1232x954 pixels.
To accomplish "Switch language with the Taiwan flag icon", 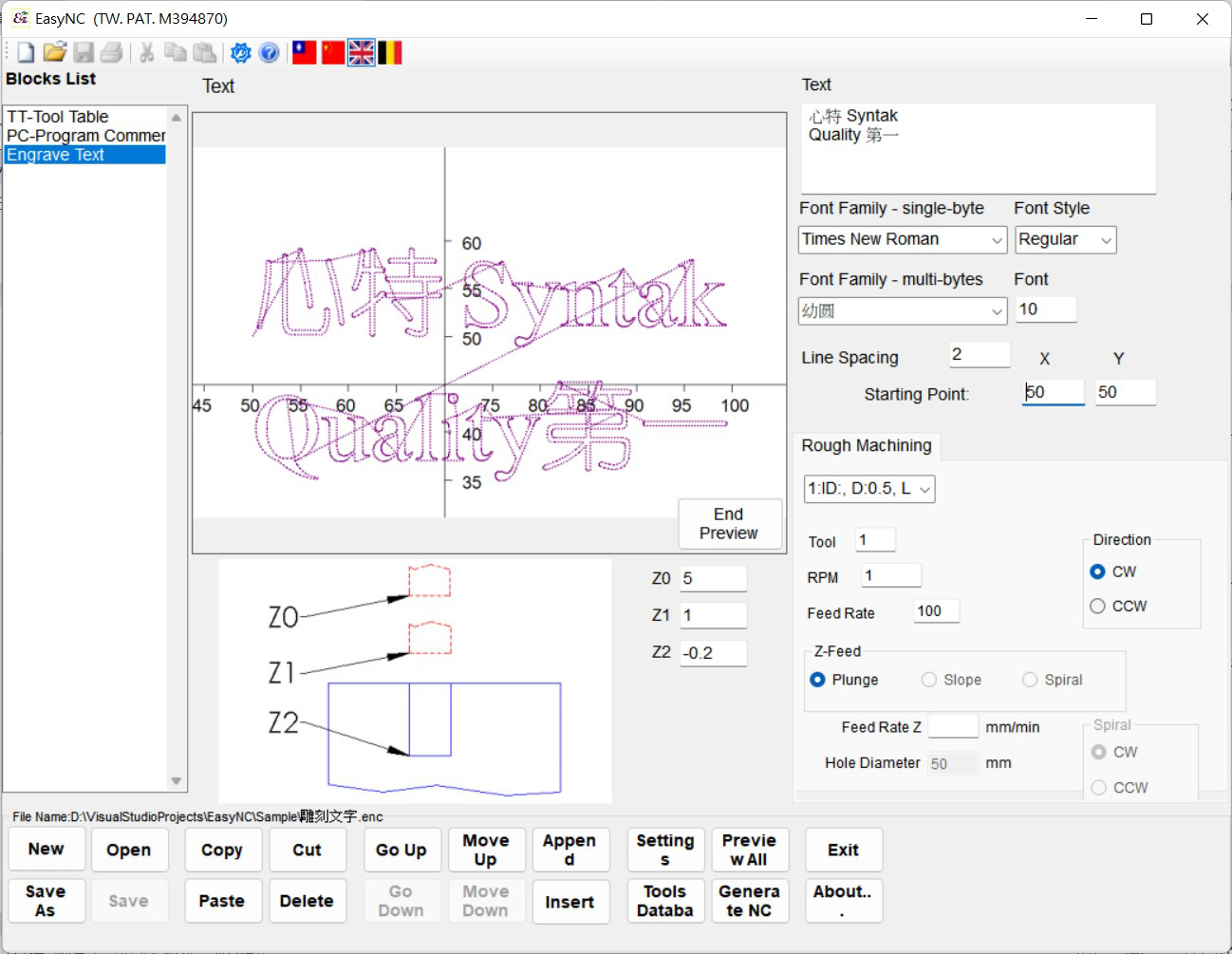I will coord(304,53).
